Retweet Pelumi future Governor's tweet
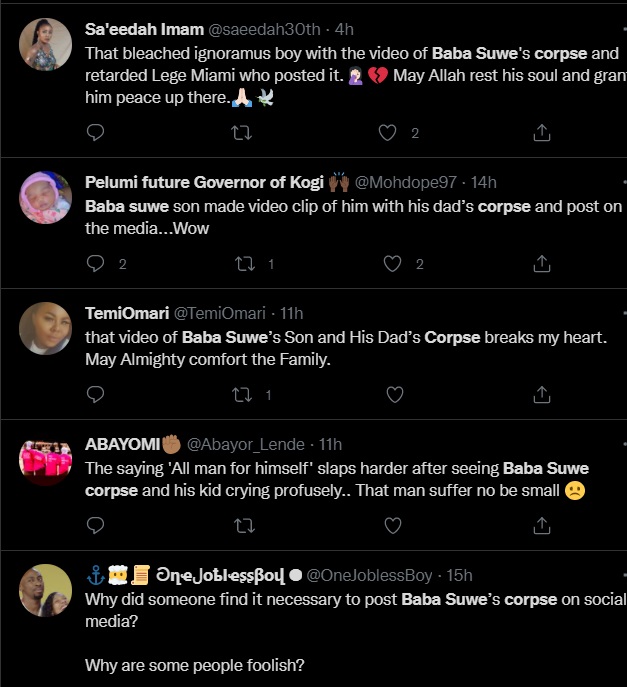The height and width of the screenshot is (687, 627). (241, 263)
